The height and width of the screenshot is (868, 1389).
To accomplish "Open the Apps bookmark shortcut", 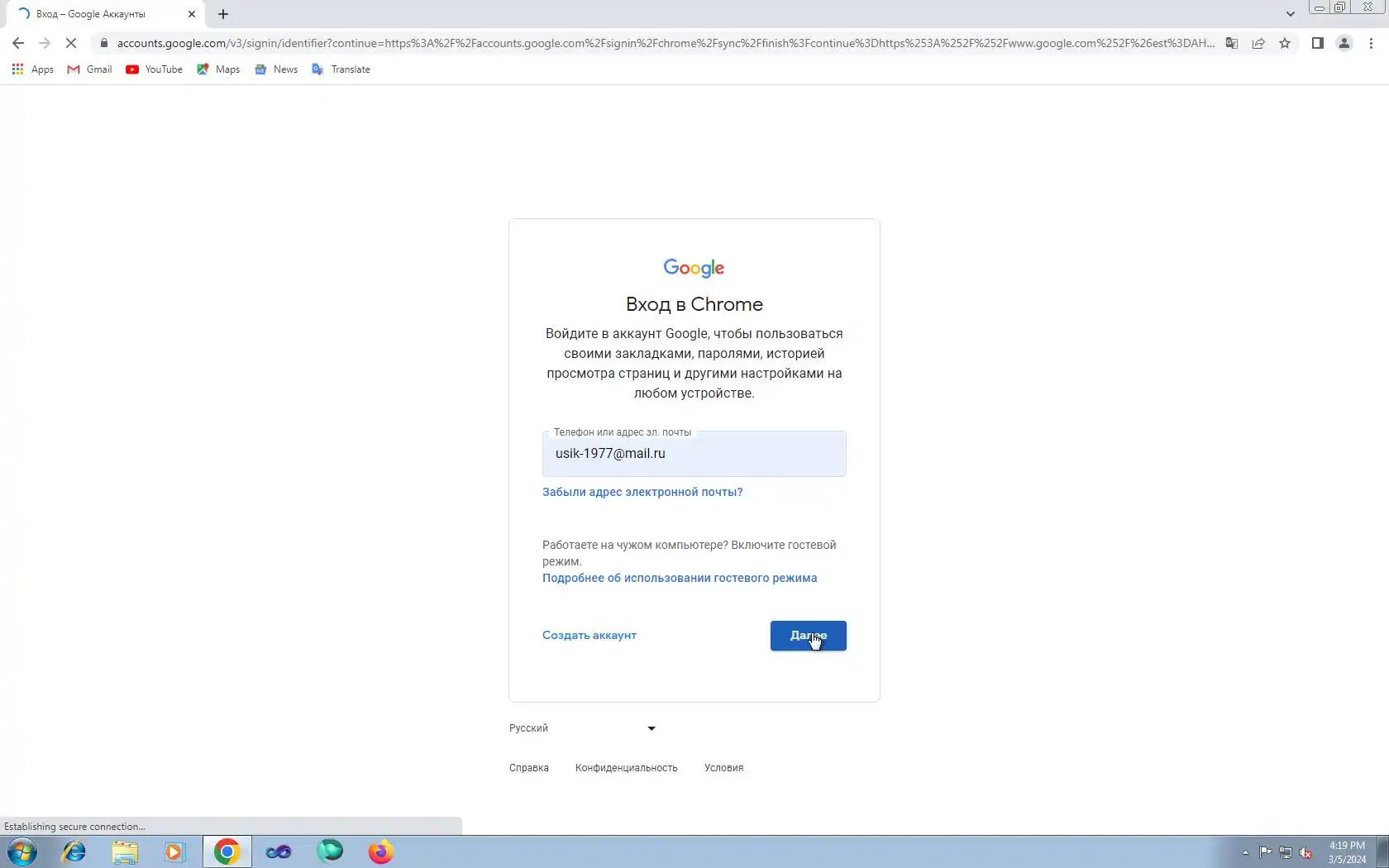I will [33, 69].
